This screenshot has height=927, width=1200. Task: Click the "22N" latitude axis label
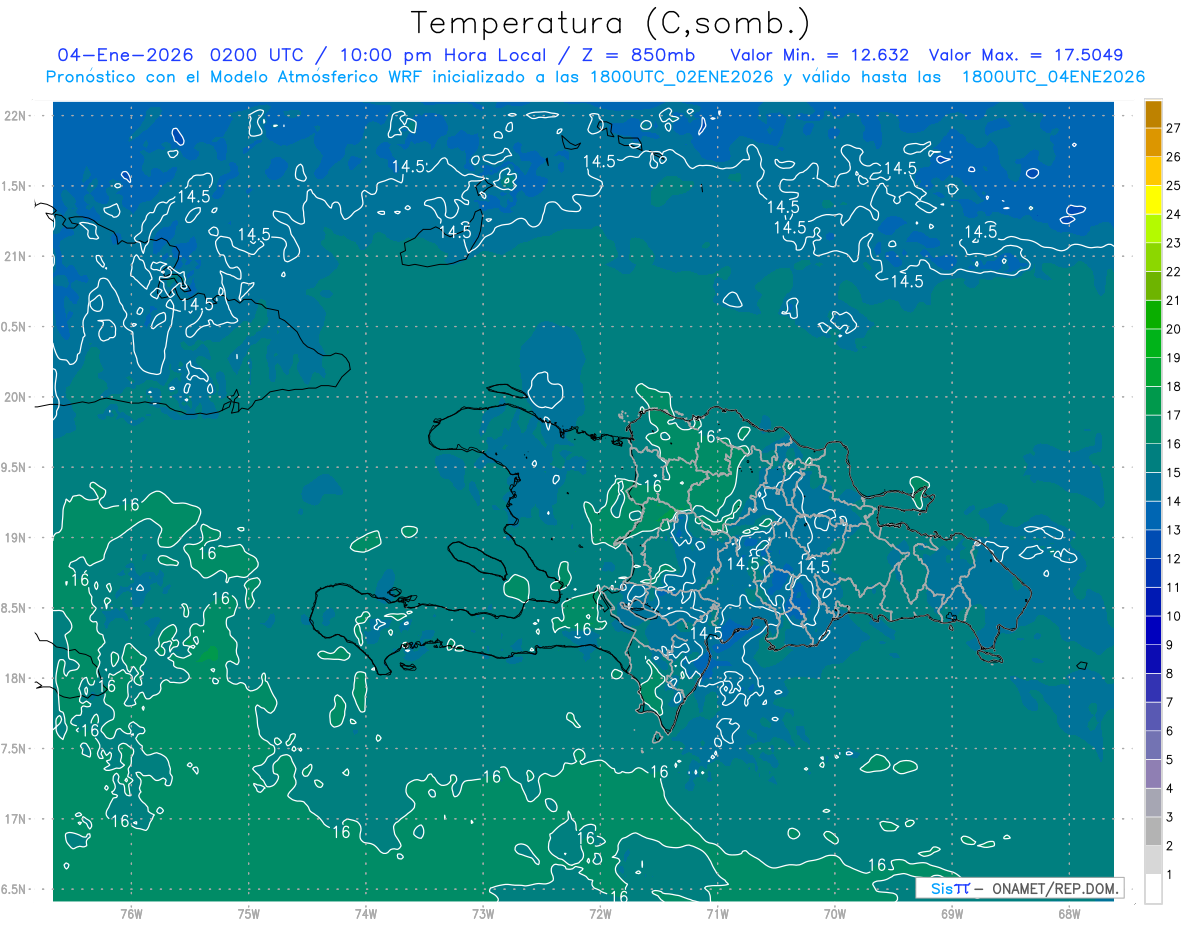[16, 115]
